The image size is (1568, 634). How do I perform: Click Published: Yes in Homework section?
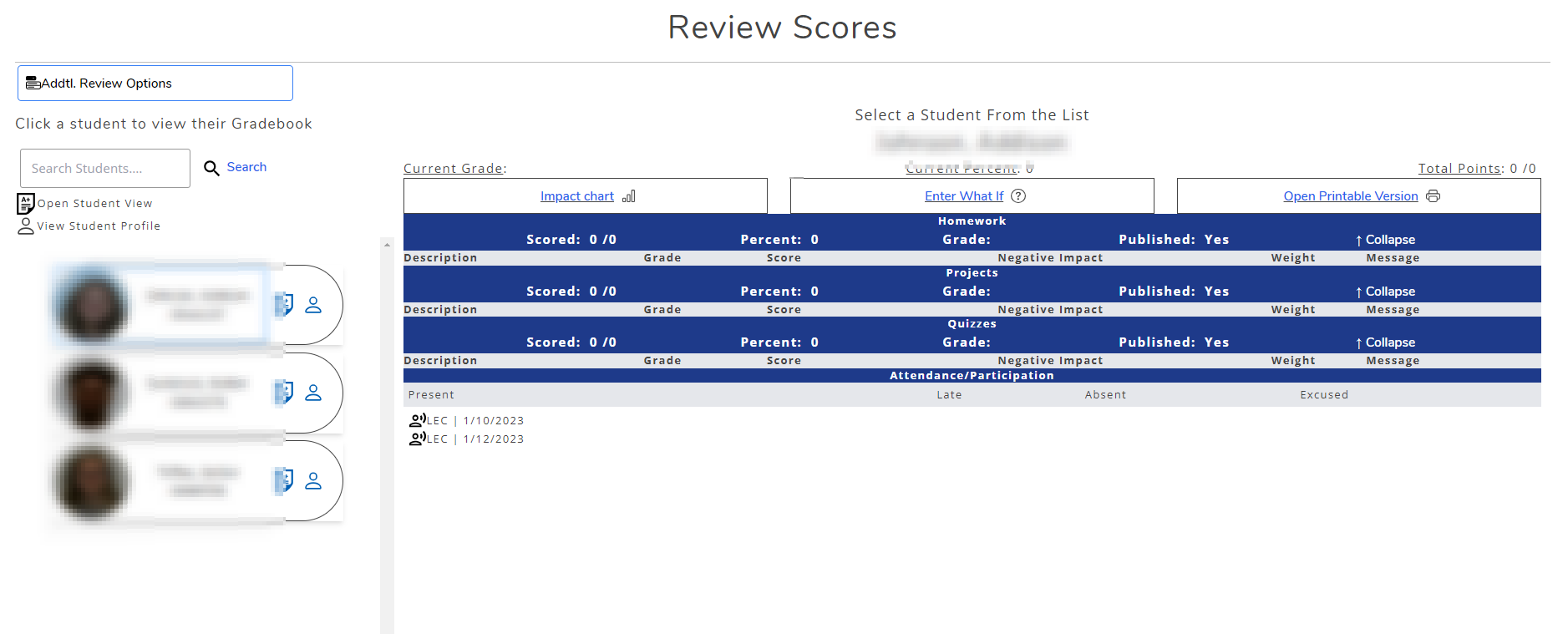[1174, 240]
